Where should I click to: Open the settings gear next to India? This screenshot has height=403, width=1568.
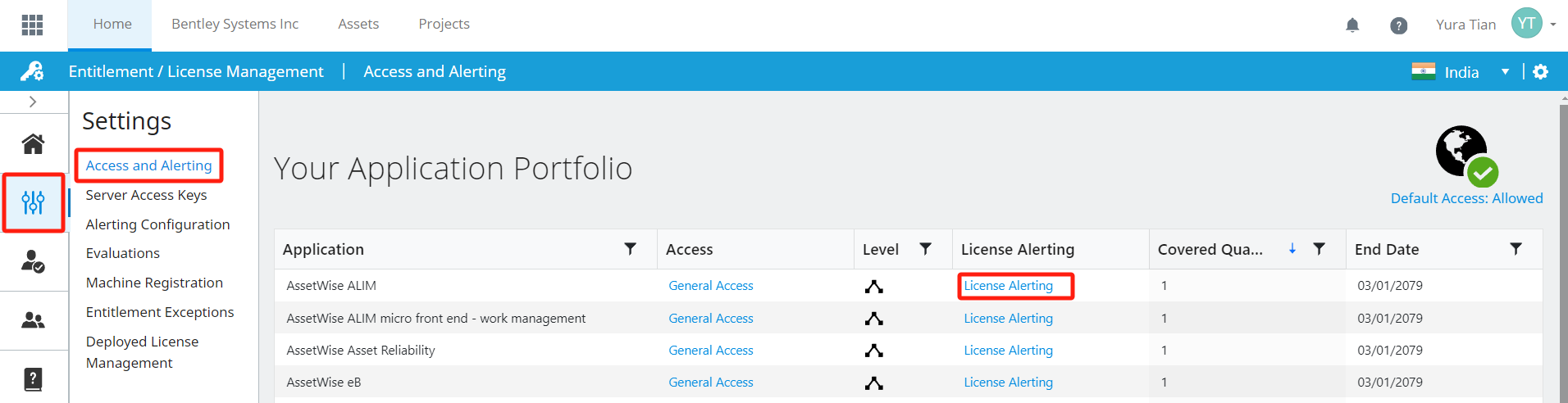point(1541,72)
